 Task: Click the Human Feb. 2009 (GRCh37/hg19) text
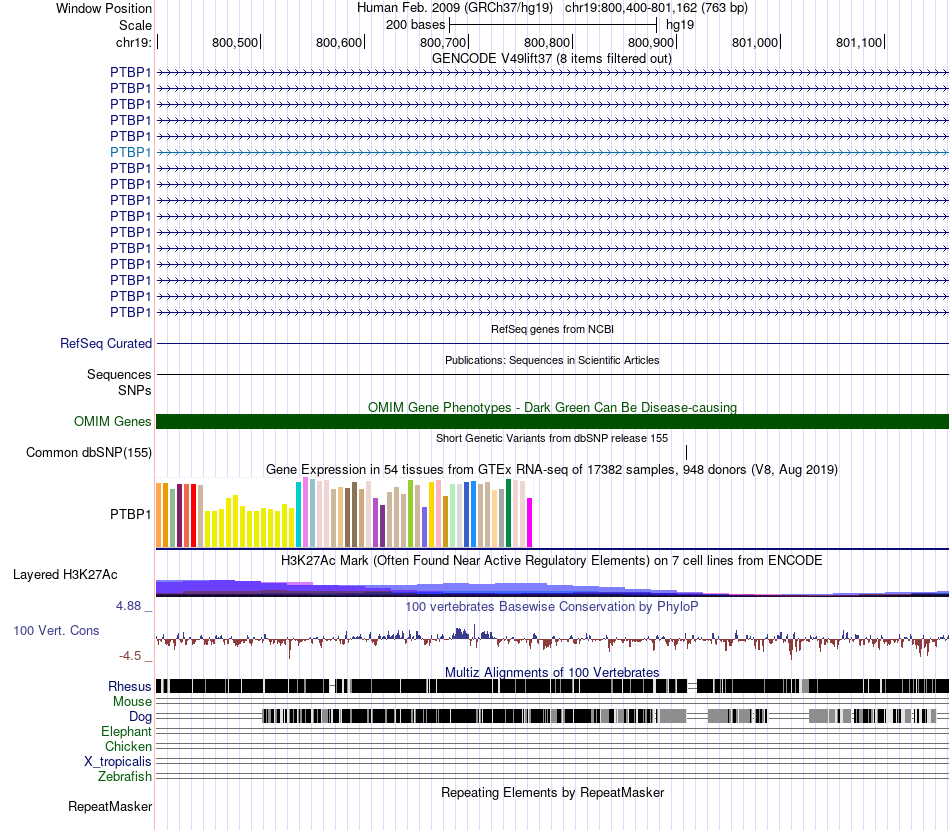[x=454, y=8]
